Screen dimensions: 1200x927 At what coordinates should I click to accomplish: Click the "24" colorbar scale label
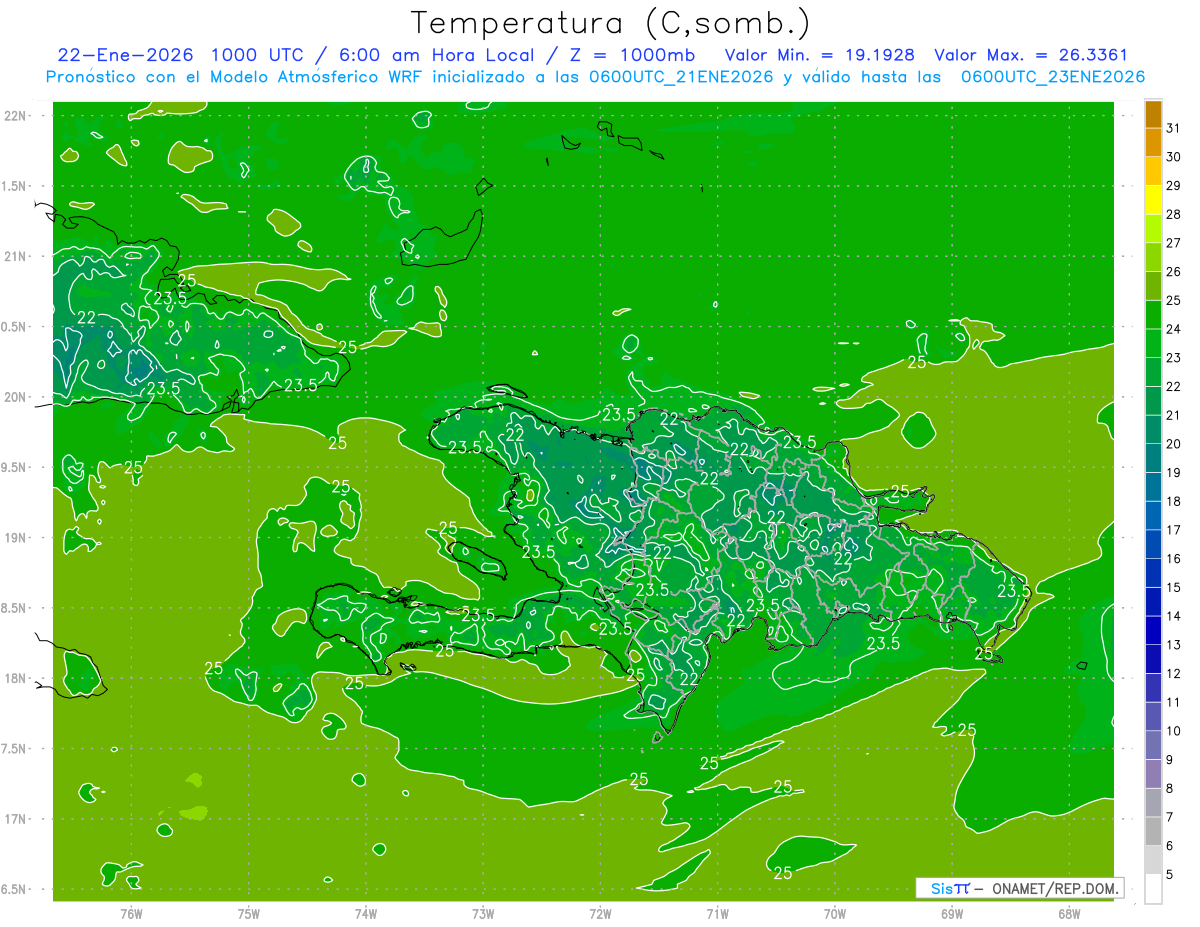click(x=1173, y=329)
